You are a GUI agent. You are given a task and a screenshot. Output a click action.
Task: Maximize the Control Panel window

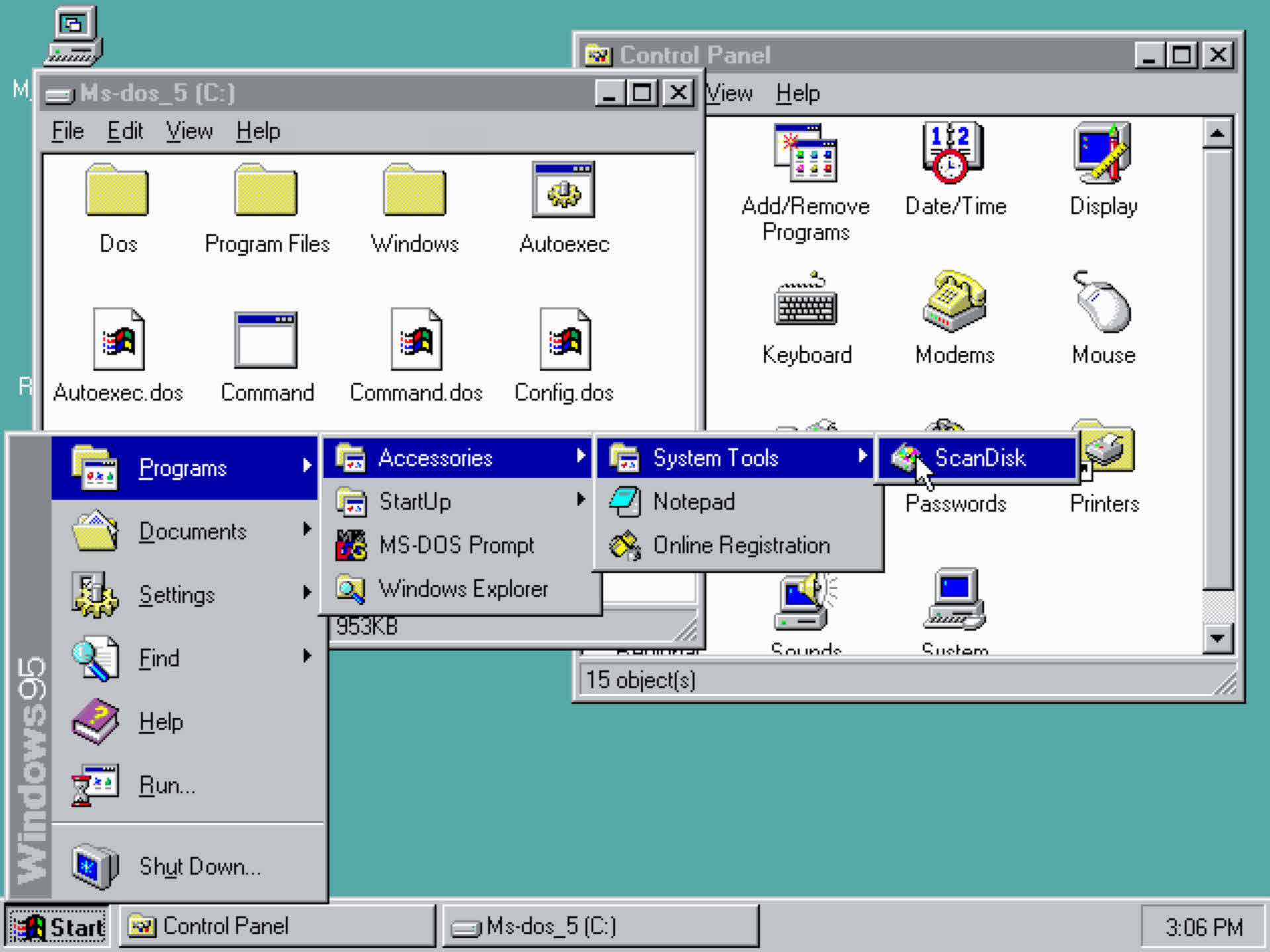pyautogui.click(x=1182, y=54)
